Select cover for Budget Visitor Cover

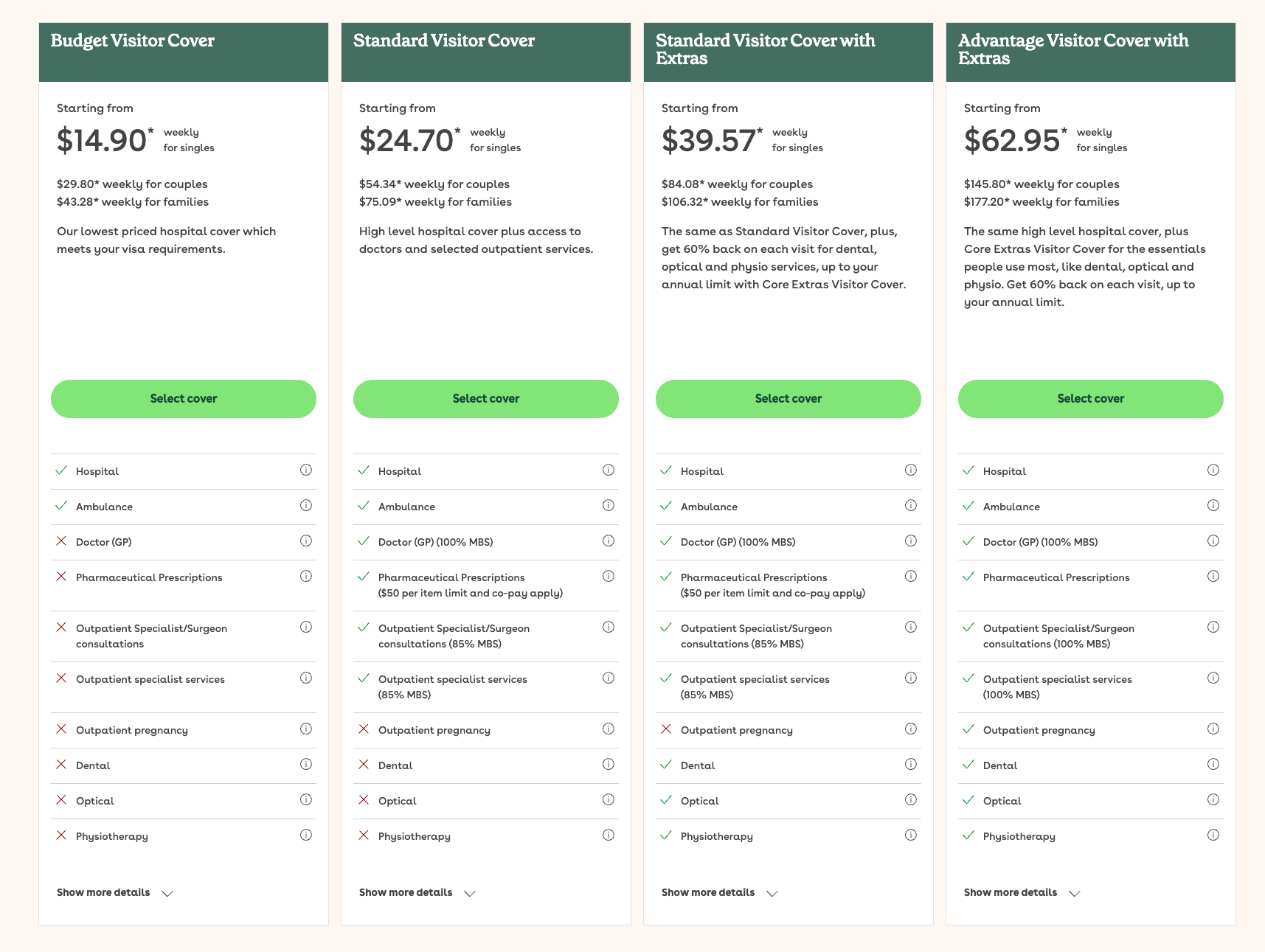click(184, 399)
